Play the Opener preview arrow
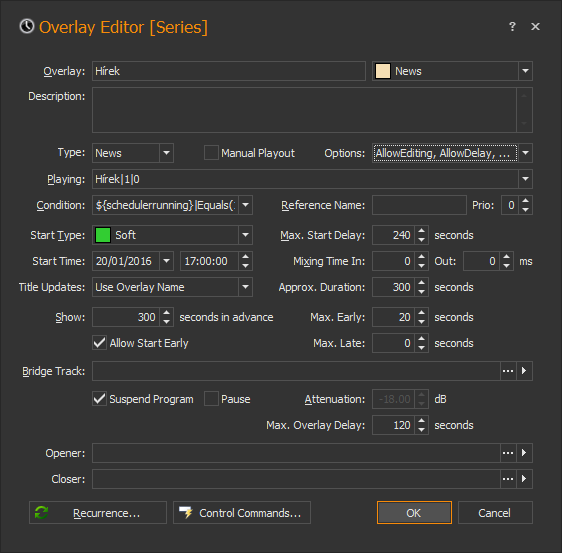 [x=524, y=453]
